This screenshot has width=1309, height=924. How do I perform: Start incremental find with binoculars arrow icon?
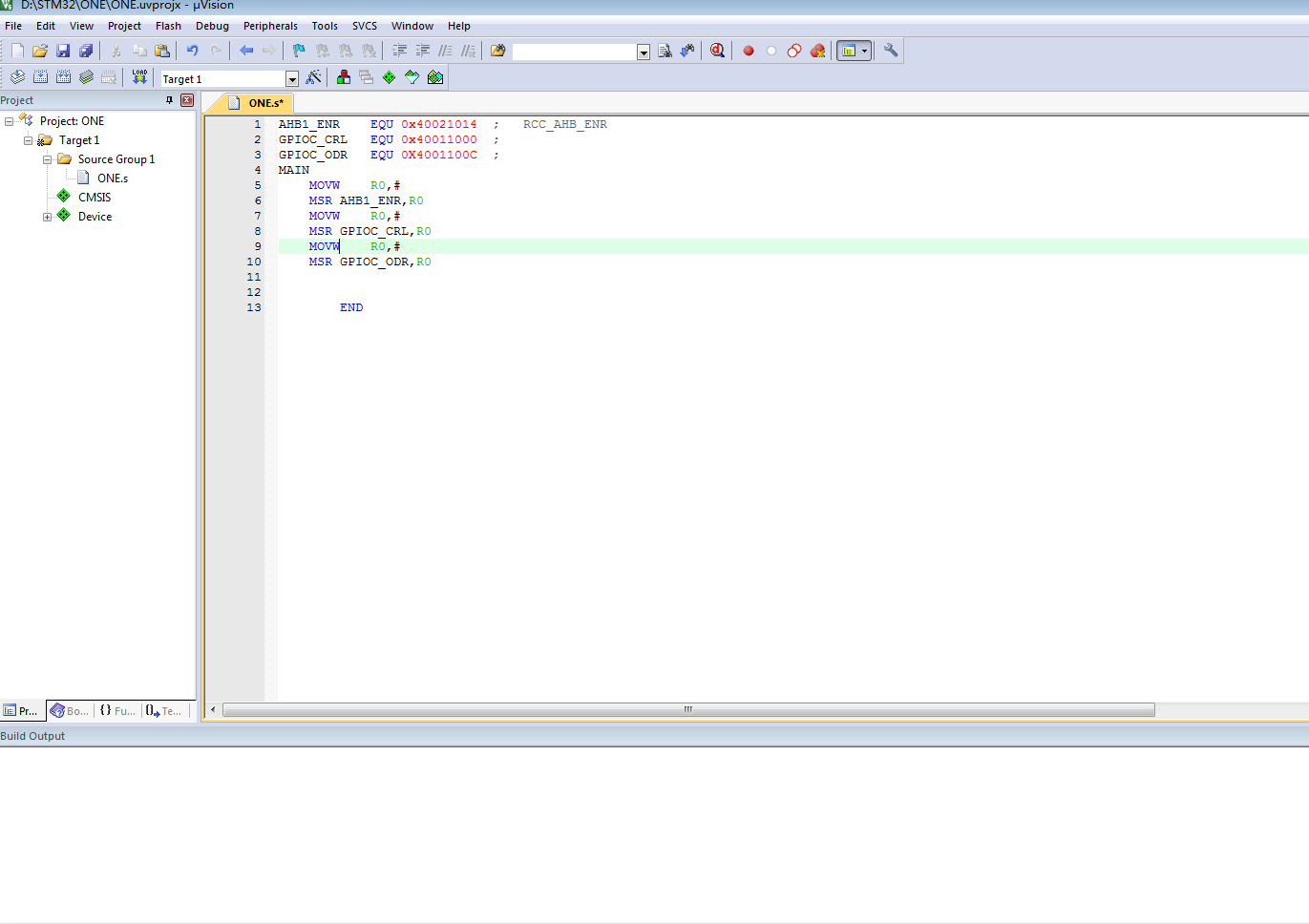(687, 51)
